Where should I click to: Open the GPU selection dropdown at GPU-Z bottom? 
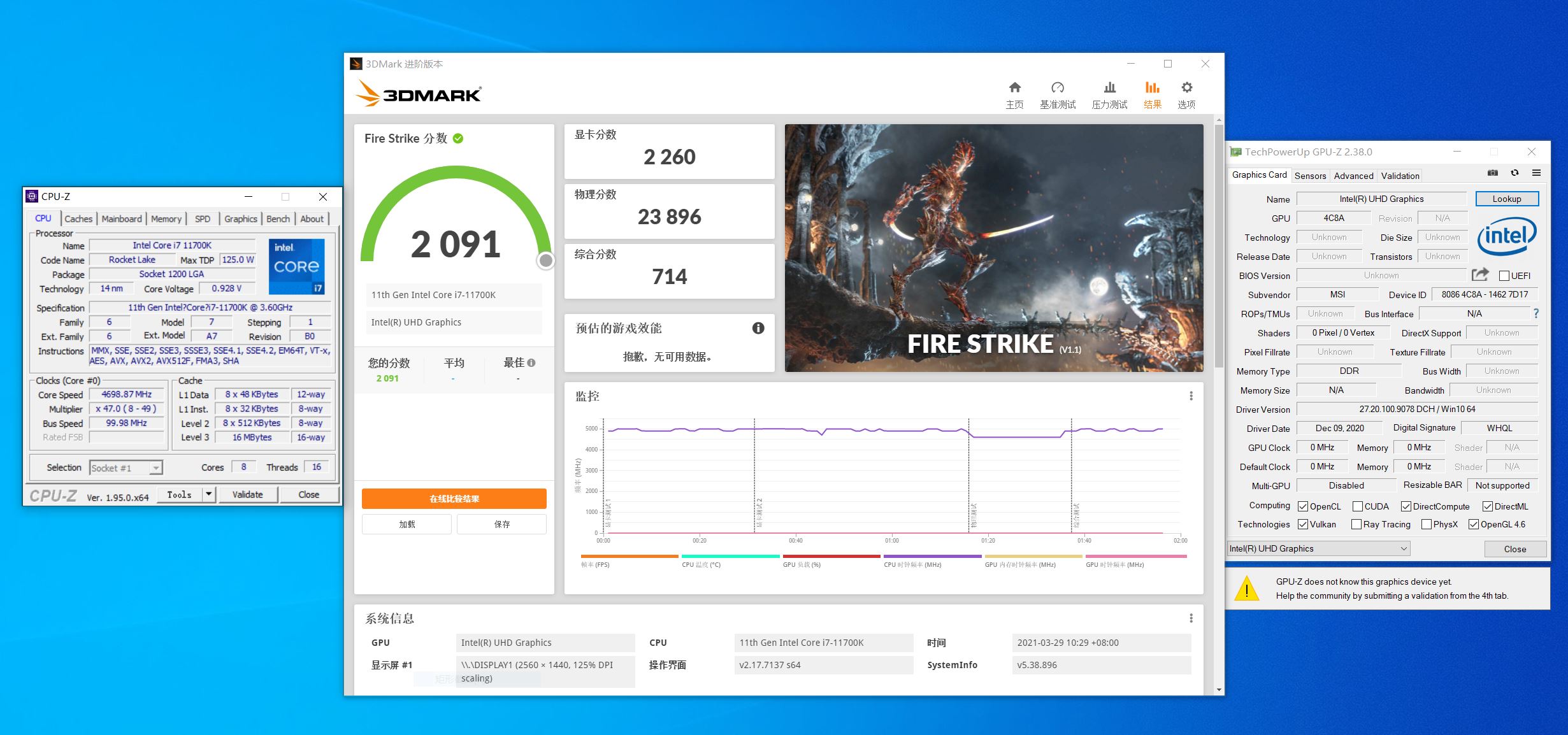[x=1404, y=548]
